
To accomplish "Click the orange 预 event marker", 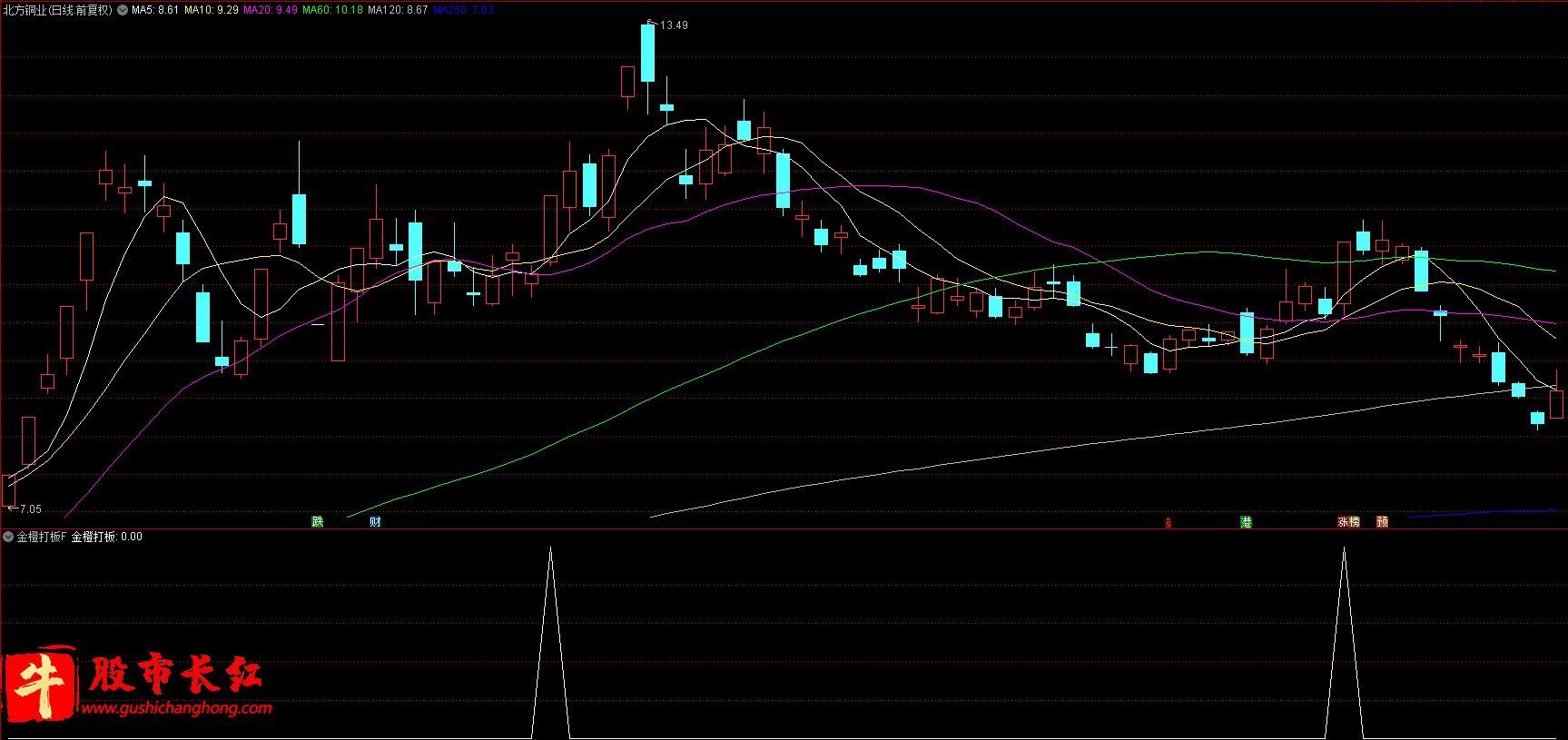I will (1383, 521).
